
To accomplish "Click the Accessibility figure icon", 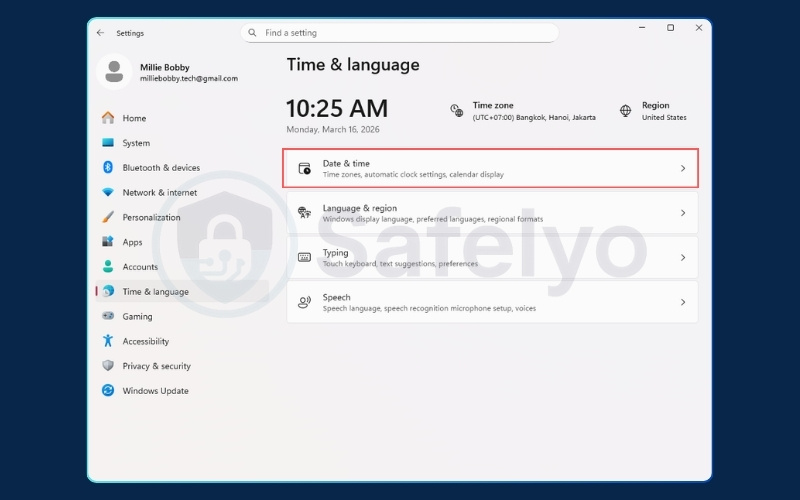I will pos(108,341).
